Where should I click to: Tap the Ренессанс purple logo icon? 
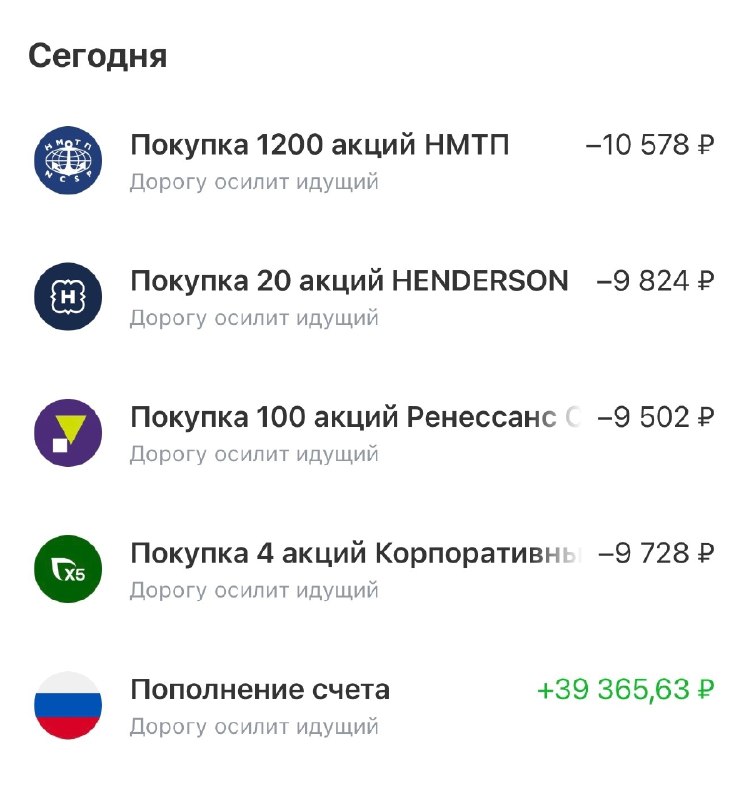[68, 433]
